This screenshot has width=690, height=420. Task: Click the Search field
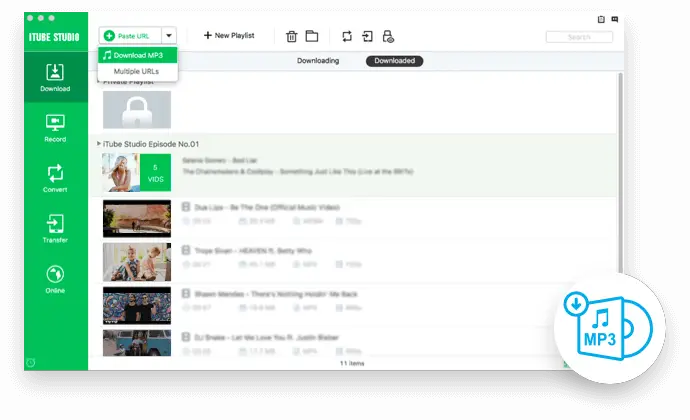(x=579, y=37)
